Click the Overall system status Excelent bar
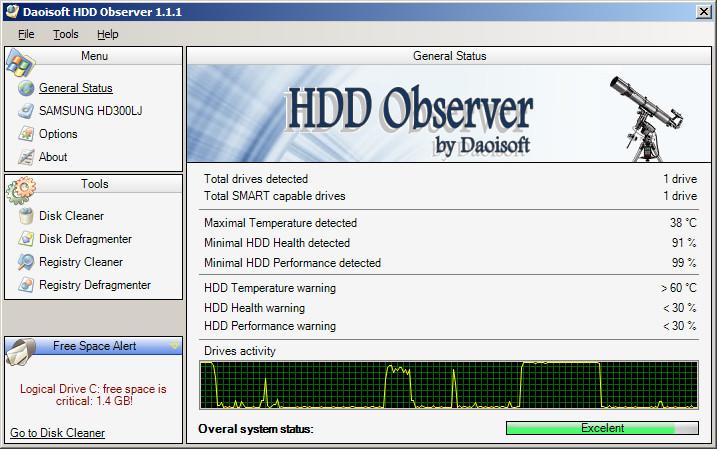This screenshot has height=449, width=717. click(x=602, y=428)
